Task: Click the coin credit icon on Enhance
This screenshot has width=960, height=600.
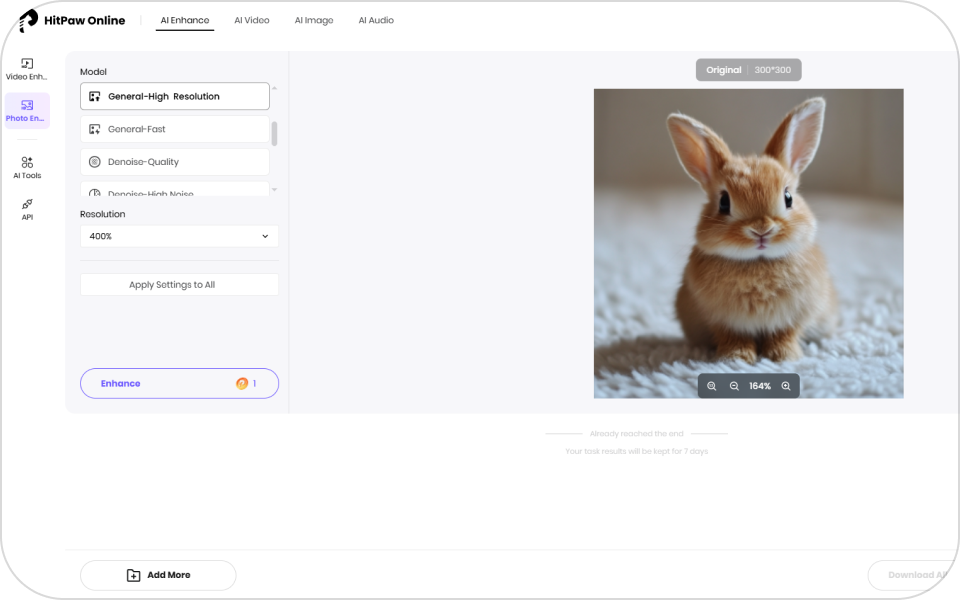Action: pyautogui.click(x=242, y=383)
